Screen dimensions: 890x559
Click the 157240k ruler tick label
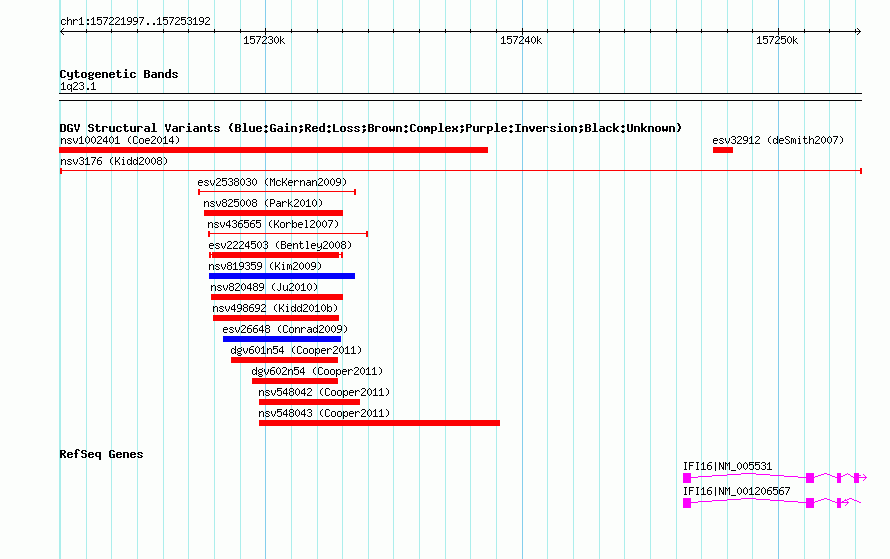(520, 40)
